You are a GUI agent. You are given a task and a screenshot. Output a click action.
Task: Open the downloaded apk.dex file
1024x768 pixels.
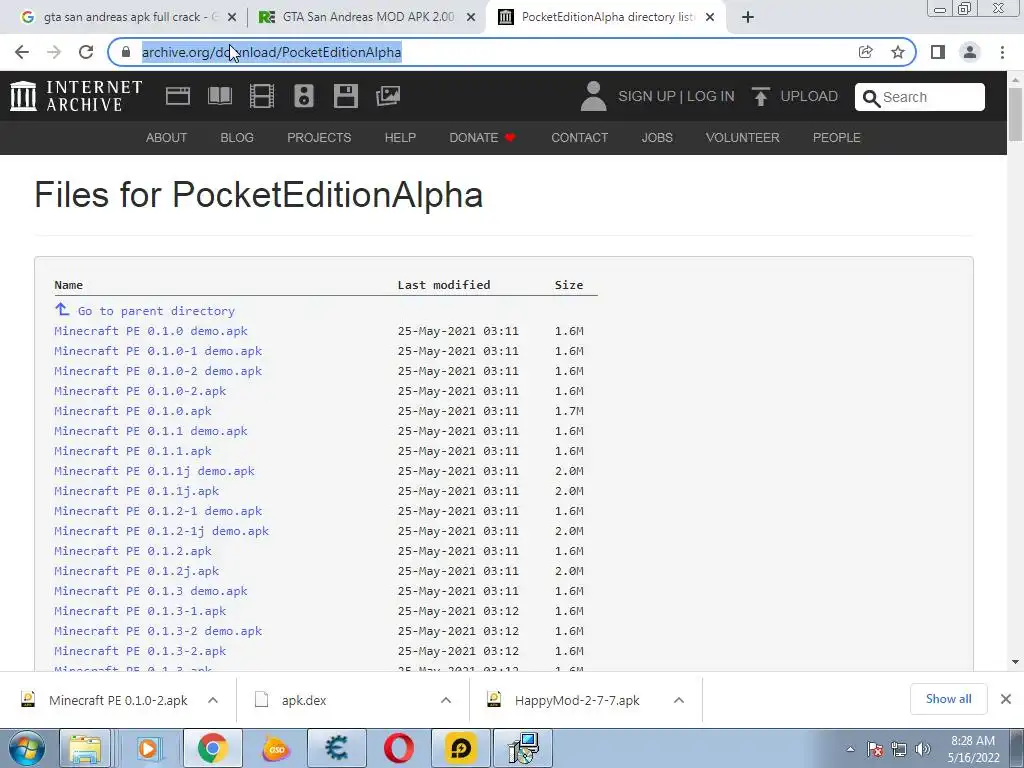[x=304, y=700]
